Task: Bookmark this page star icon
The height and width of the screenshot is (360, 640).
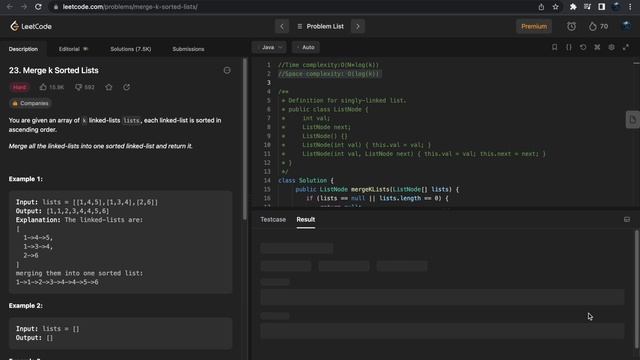Action: tap(556, 7)
